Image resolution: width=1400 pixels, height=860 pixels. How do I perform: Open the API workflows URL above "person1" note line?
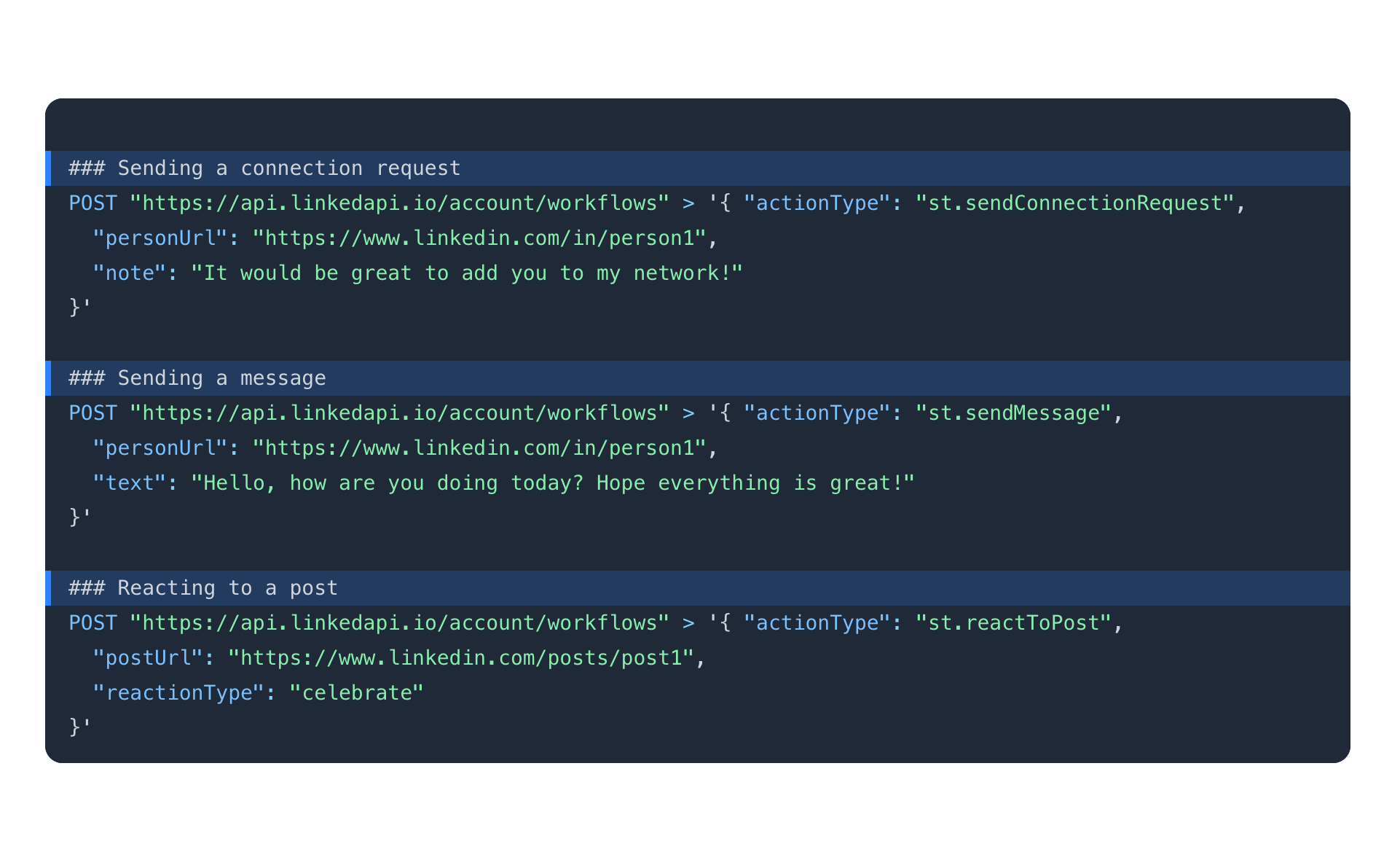[399, 203]
